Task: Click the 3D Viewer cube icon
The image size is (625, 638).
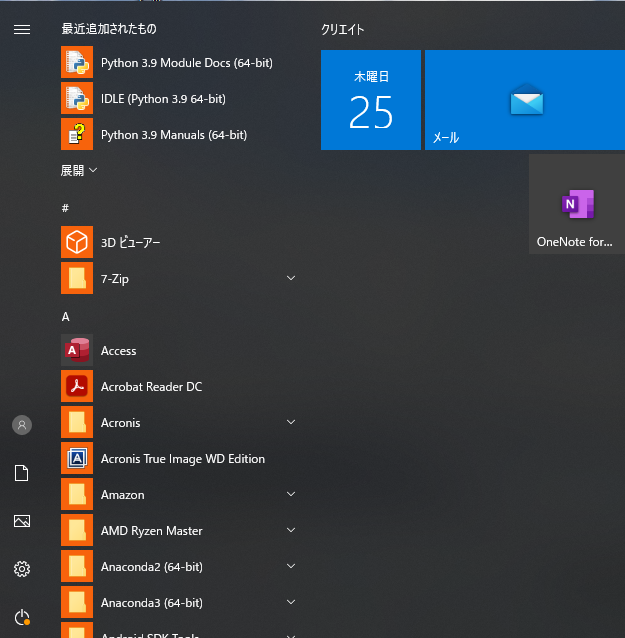Action: (x=77, y=242)
